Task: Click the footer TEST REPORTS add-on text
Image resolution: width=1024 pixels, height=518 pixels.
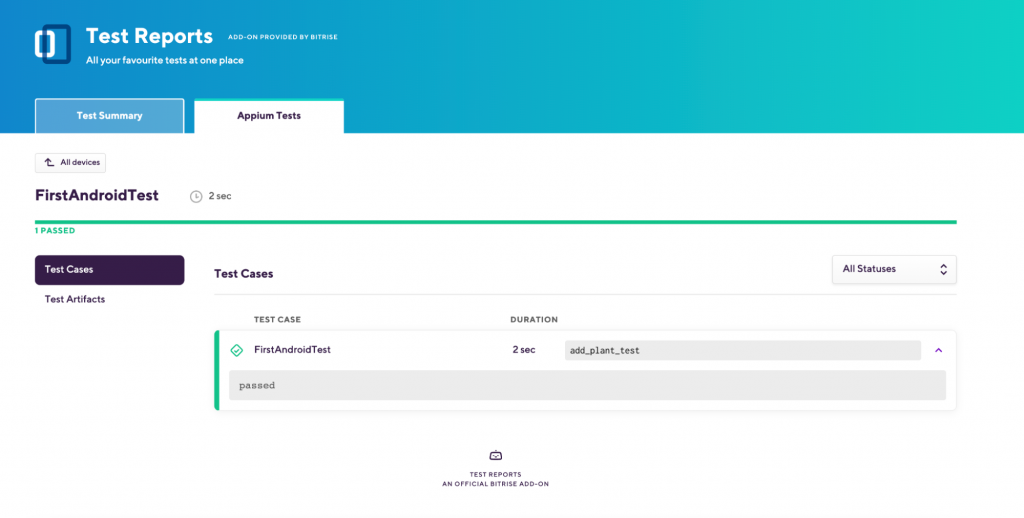Action: (x=496, y=479)
